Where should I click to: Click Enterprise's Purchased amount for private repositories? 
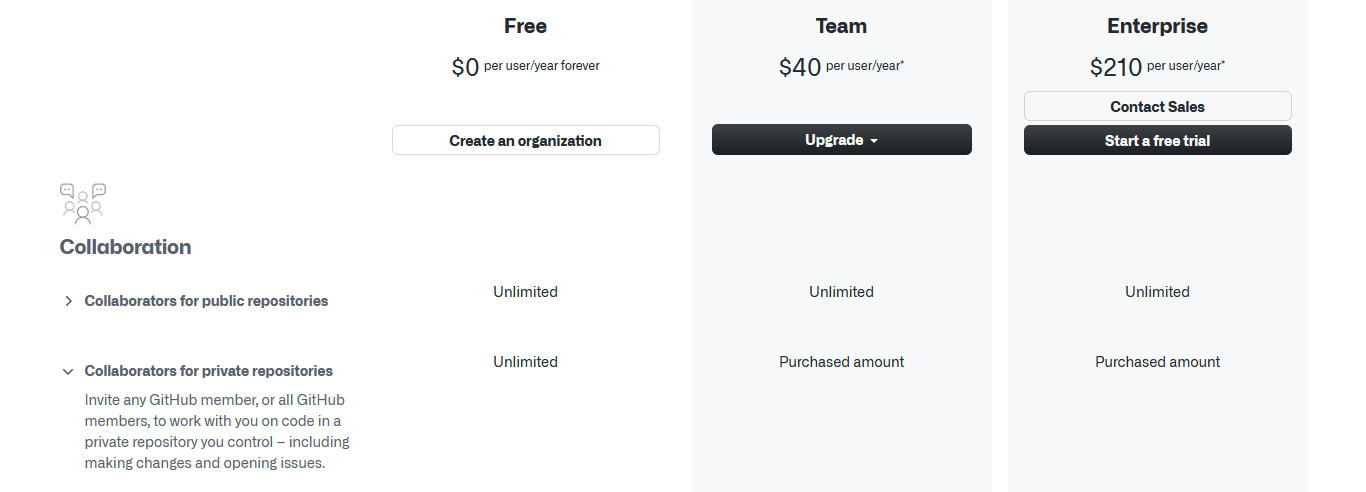coord(1158,362)
